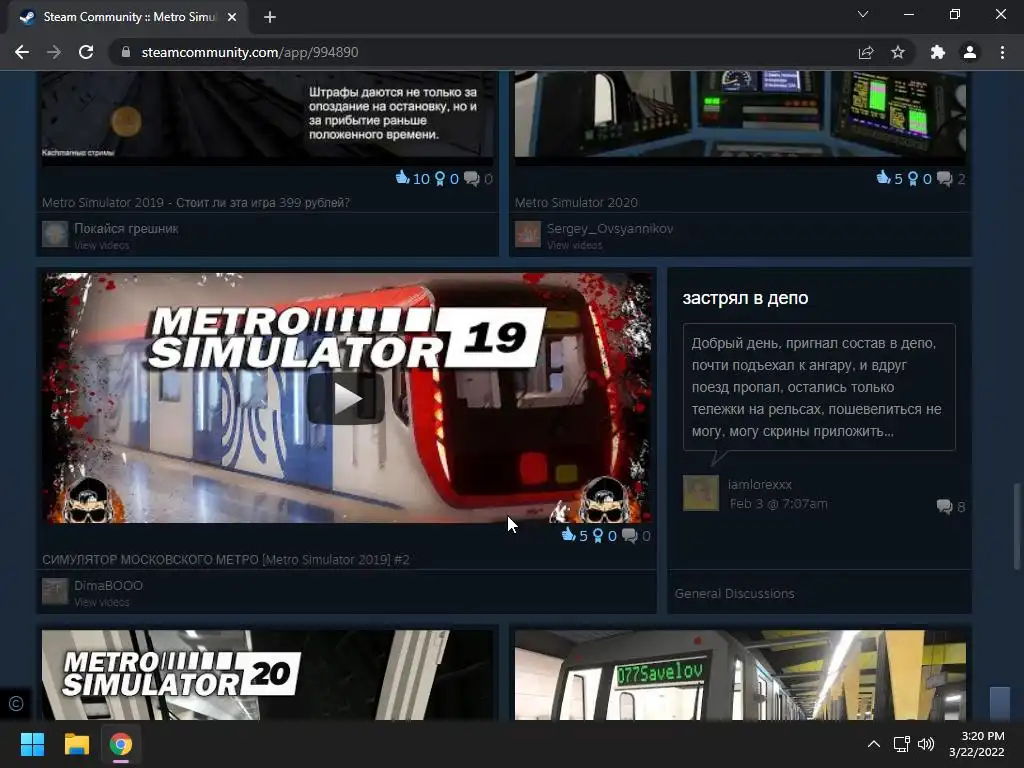Open Sergey_Ovsyannikov profile
1024x768 pixels.
point(610,229)
